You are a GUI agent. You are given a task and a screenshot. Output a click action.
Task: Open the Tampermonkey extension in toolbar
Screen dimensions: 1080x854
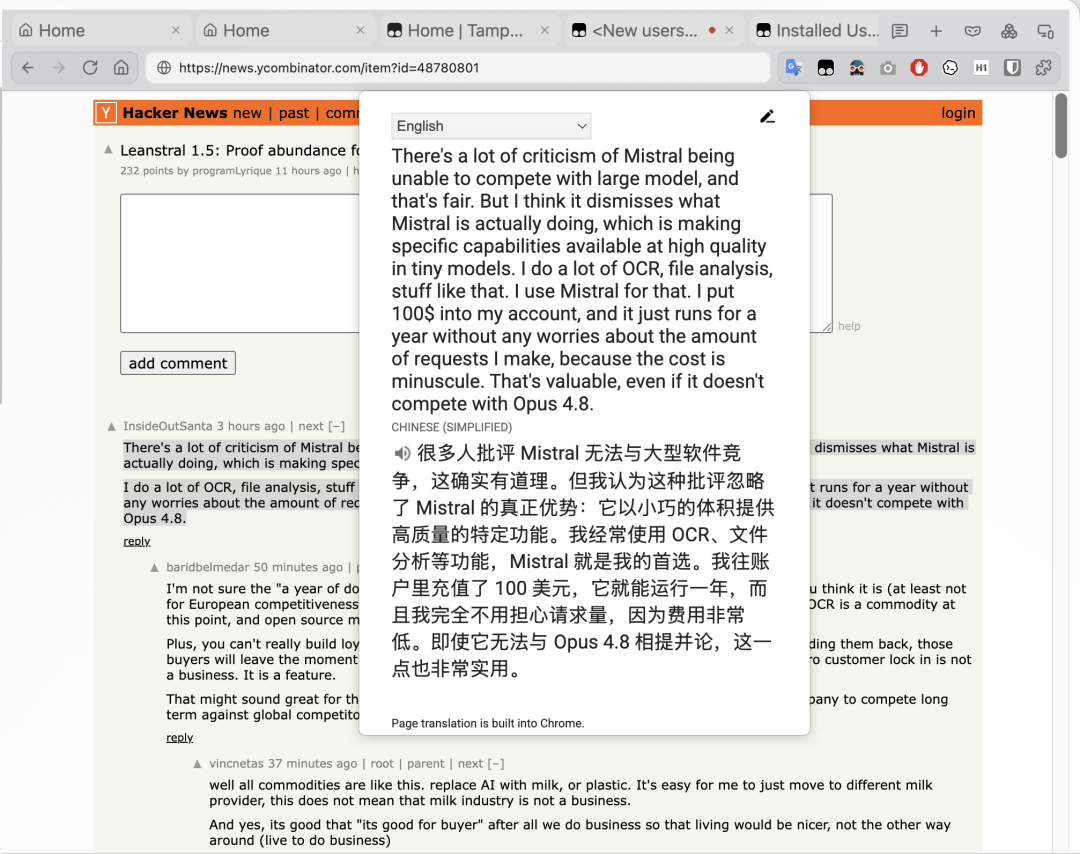[x=825, y=67]
